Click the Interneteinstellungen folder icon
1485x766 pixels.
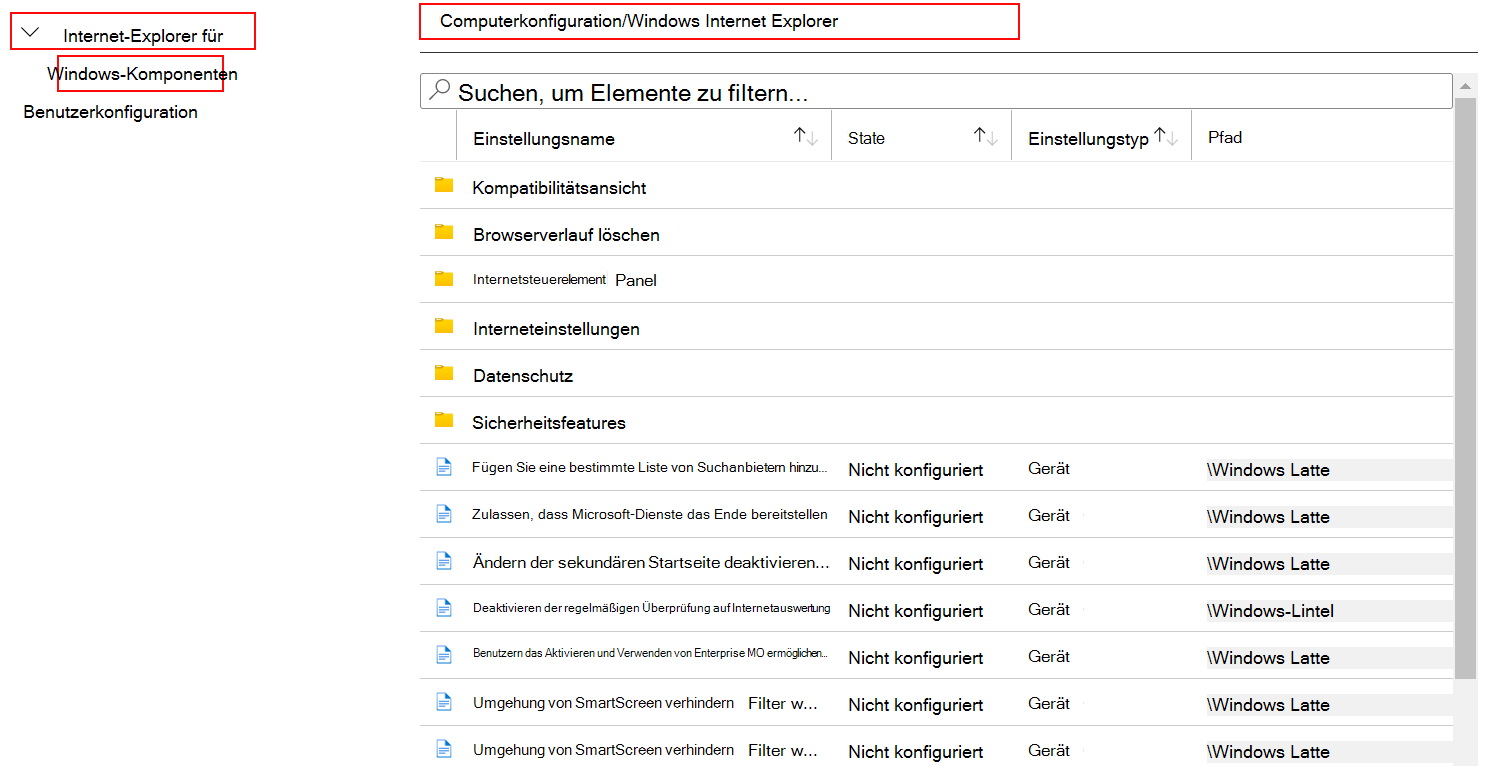(x=444, y=326)
